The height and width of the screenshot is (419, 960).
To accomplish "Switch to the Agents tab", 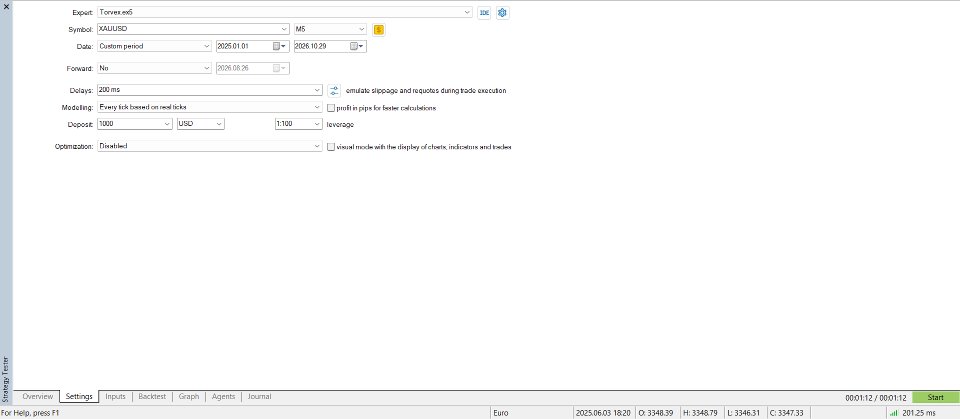I will 223,397.
